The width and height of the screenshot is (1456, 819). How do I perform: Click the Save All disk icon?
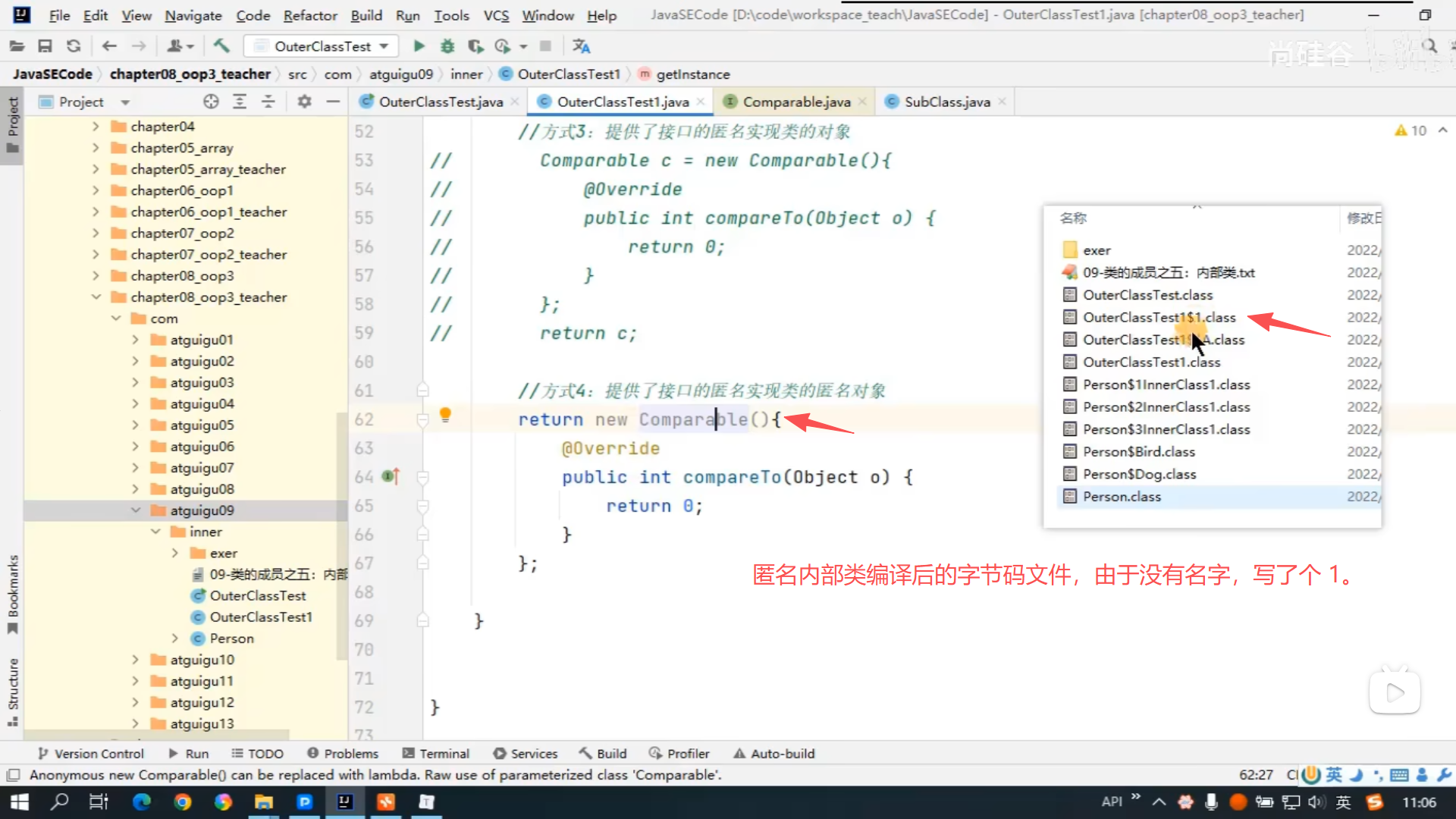pos(45,46)
